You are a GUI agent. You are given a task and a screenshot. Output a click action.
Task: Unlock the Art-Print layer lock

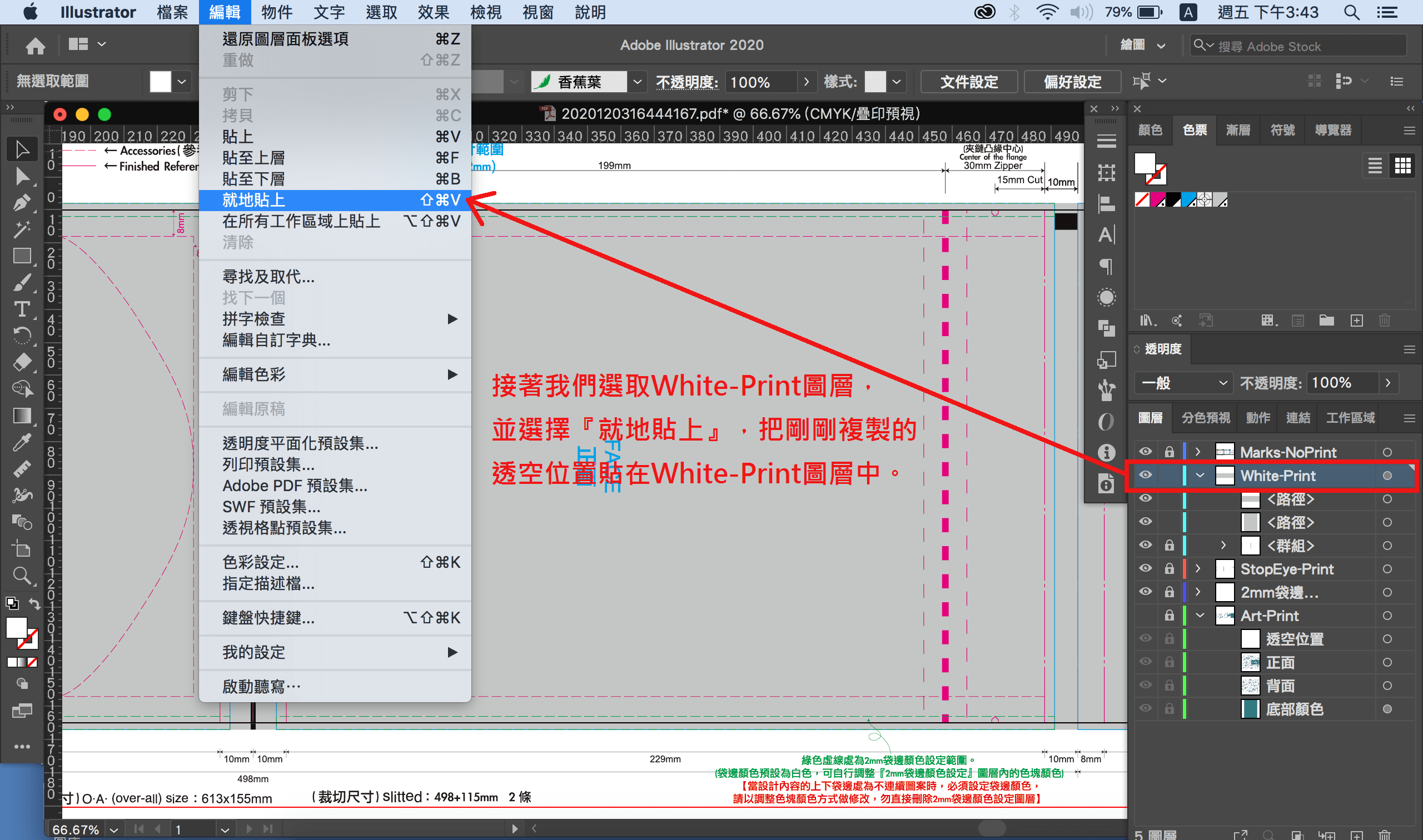coord(1169,616)
